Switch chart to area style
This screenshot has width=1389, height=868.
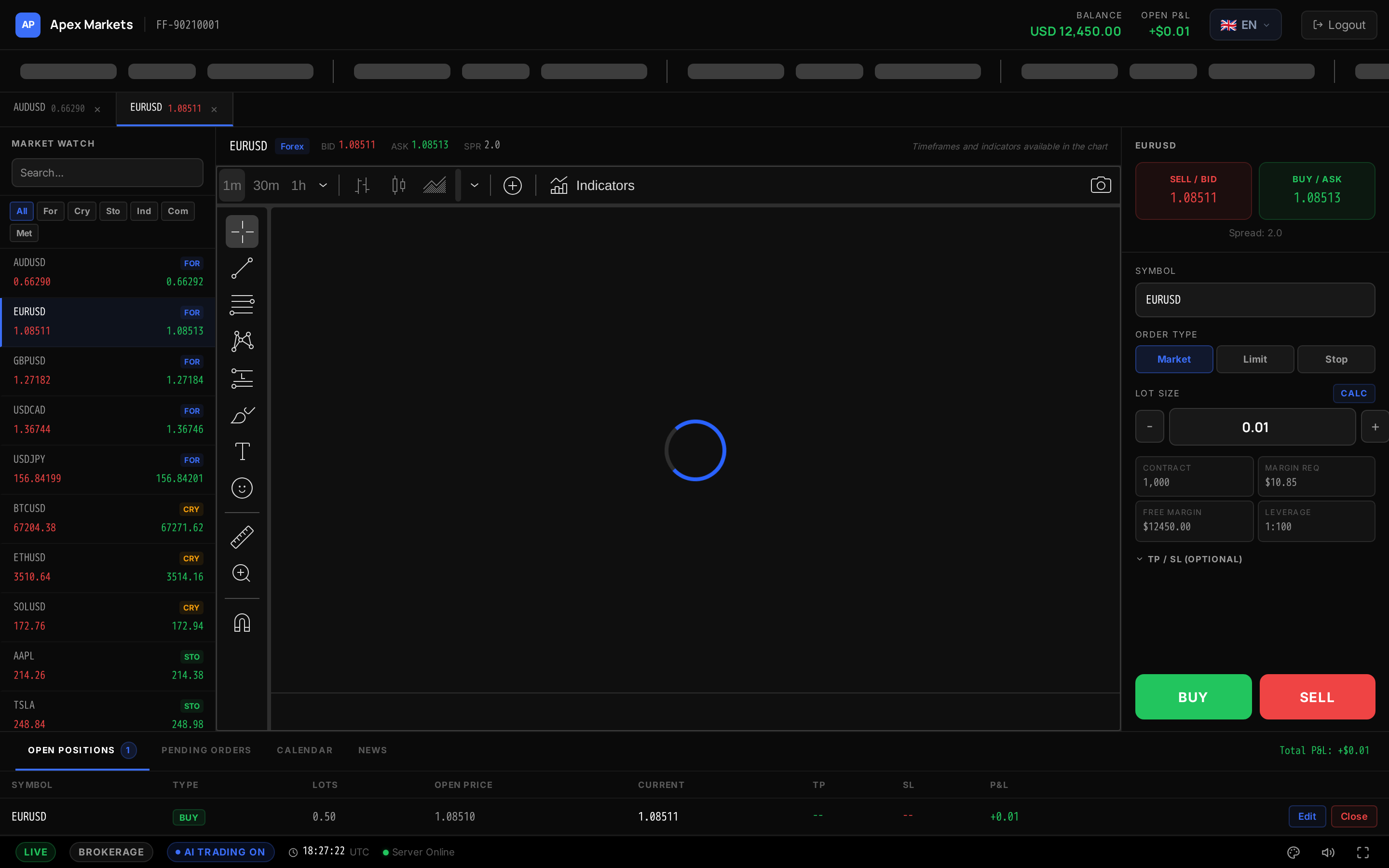[x=435, y=186]
